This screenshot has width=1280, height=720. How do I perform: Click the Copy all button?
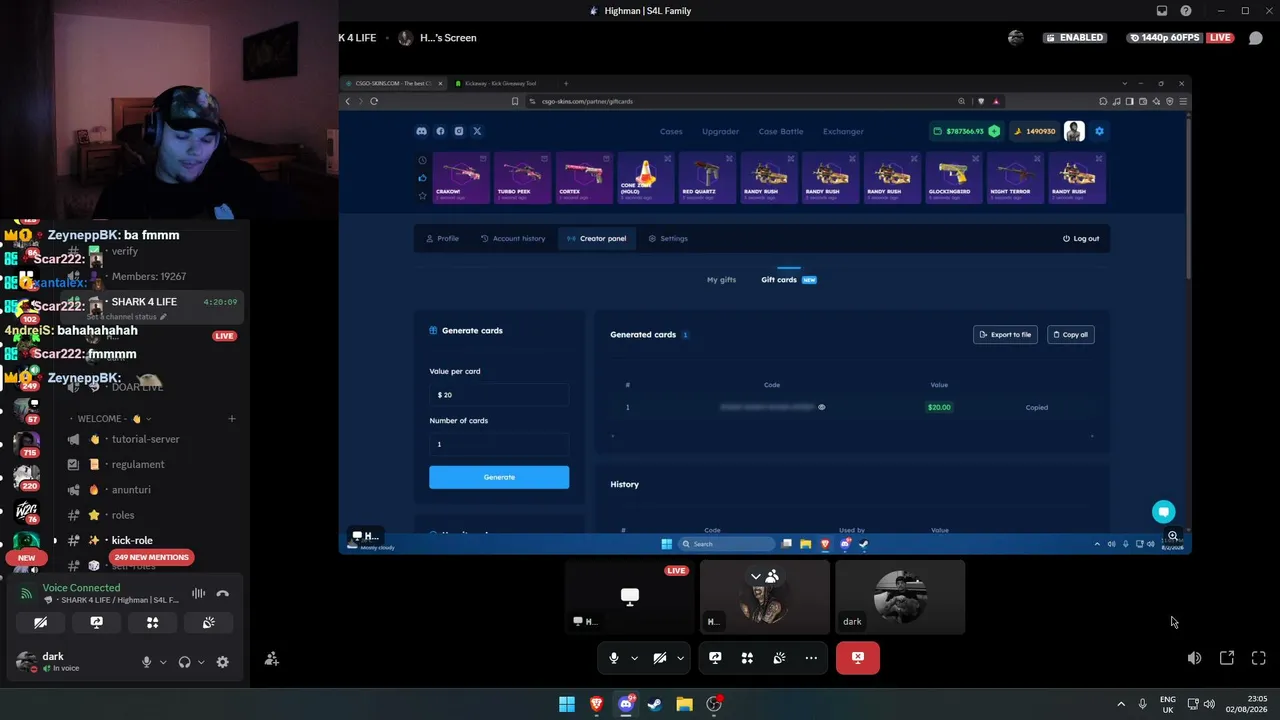1071,334
